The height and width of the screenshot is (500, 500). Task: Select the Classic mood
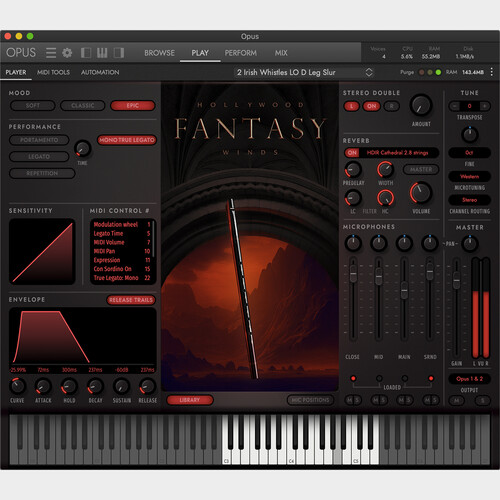(x=82, y=106)
